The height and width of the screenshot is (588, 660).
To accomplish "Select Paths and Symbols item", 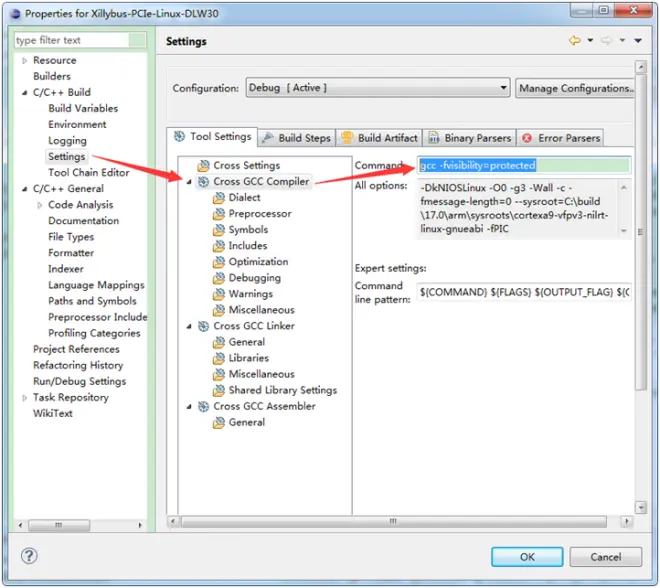I will [92, 301].
